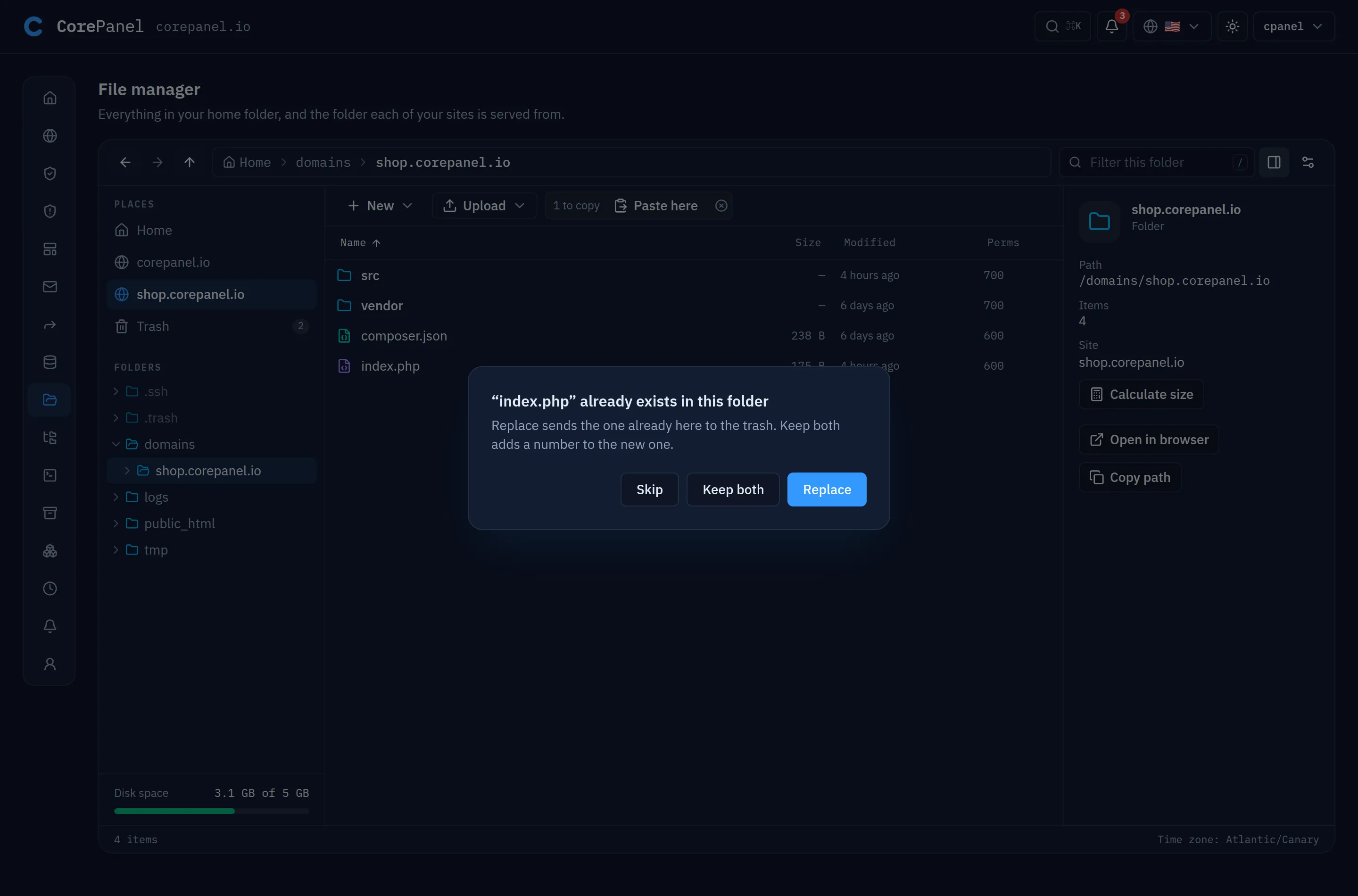The width and height of the screenshot is (1358, 896).
Task: Collapse the domains folder tree
Action: click(116, 444)
